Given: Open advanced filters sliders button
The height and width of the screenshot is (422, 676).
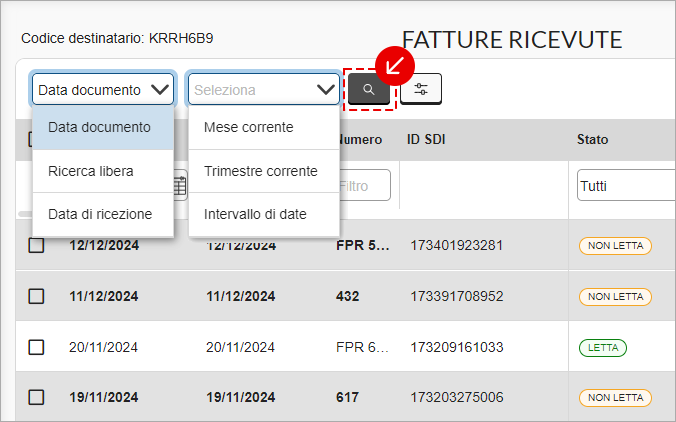Looking at the screenshot, I should (421, 89).
